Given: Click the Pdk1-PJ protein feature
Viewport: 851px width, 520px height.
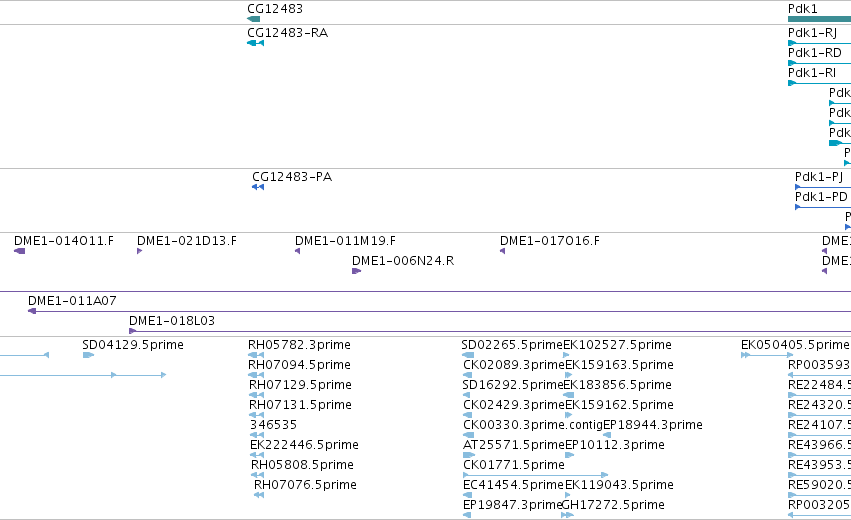Looking at the screenshot, I should [818, 177].
